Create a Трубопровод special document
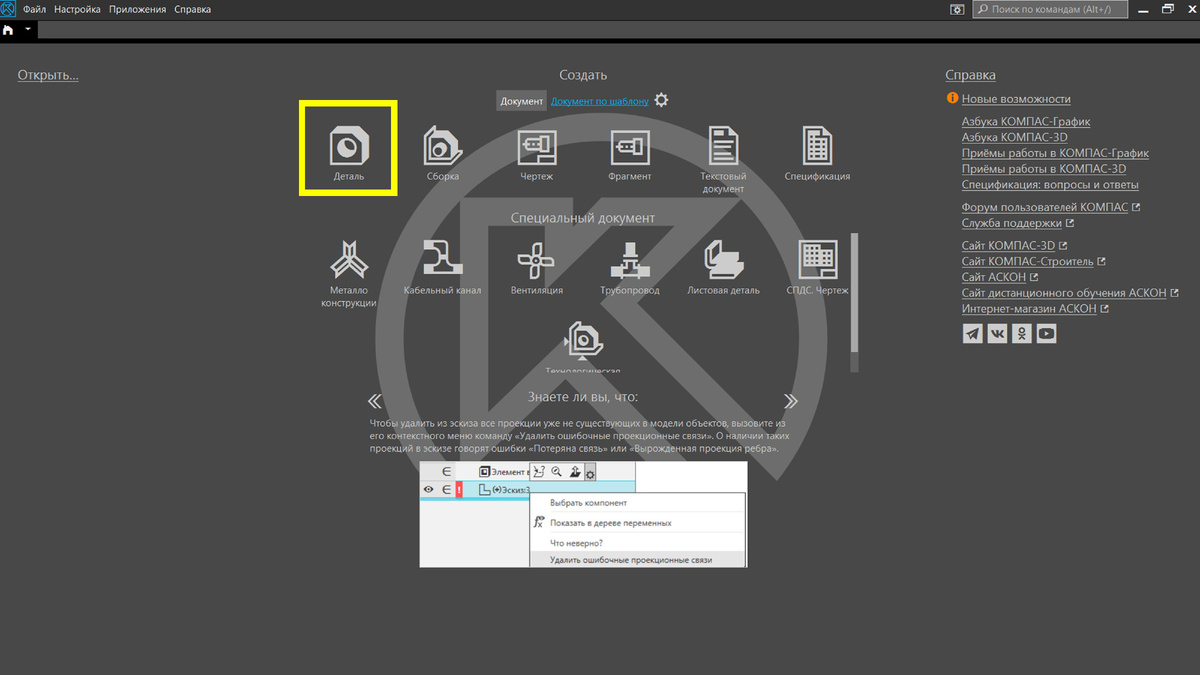 [629, 267]
